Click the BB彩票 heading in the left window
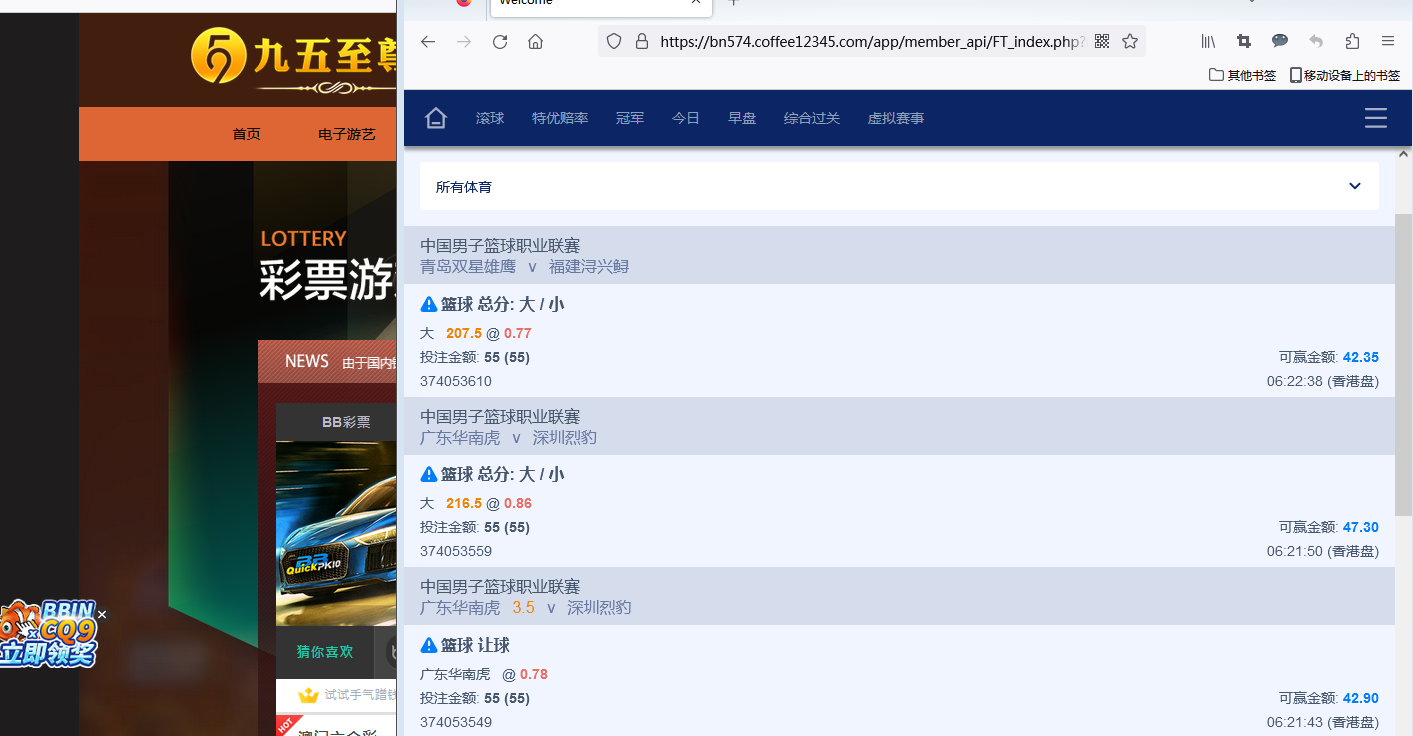The width and height of the screenshot is (1413, 736). pyautogui.click(x=346, y=422)
